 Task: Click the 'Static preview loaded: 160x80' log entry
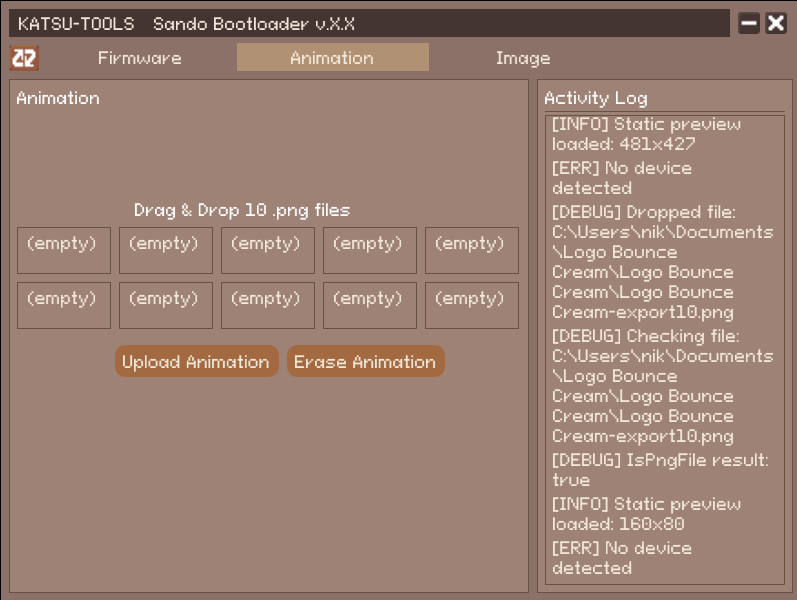click(x=647, y=514)
